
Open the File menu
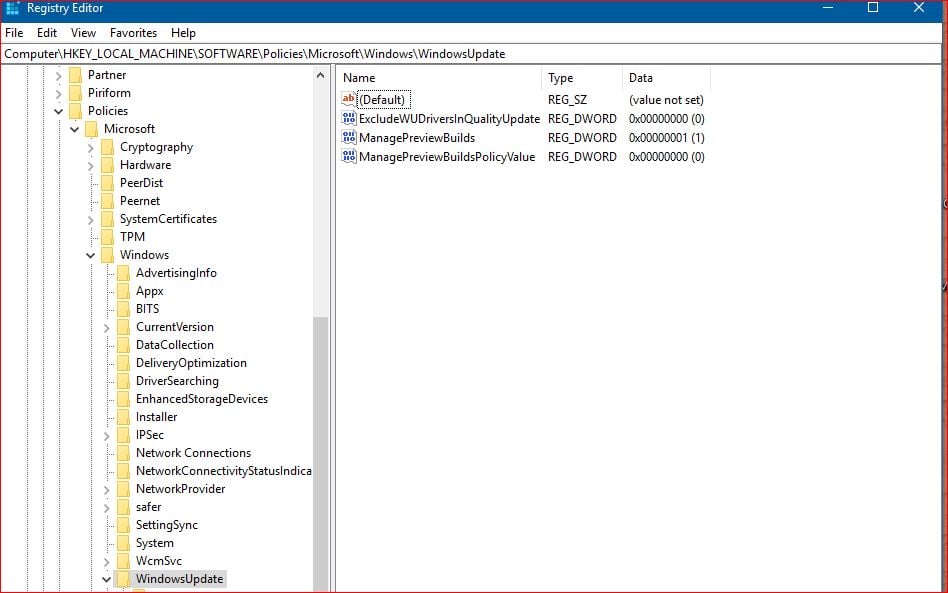(x=14, y=33)
